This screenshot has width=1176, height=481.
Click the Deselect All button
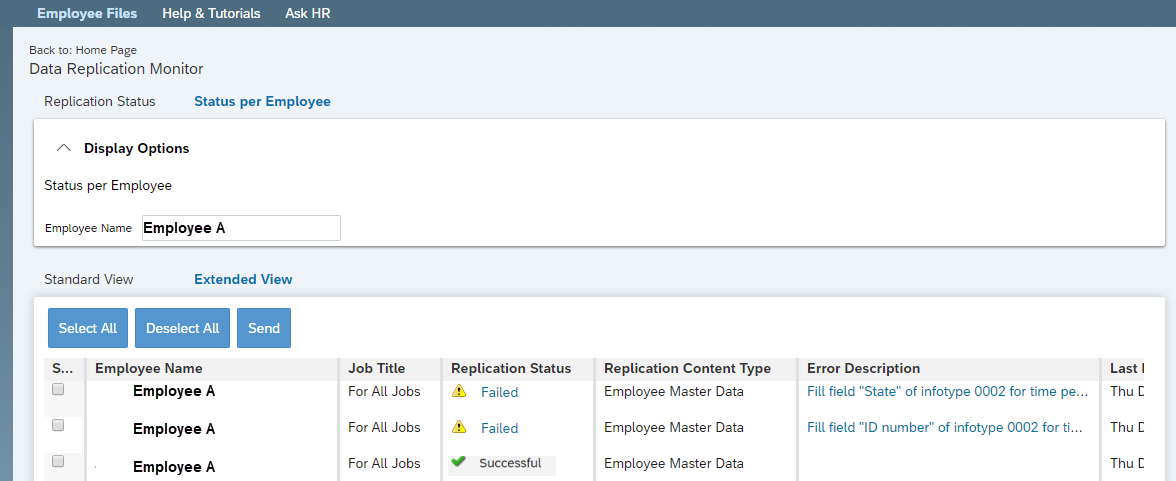point(182,328)
